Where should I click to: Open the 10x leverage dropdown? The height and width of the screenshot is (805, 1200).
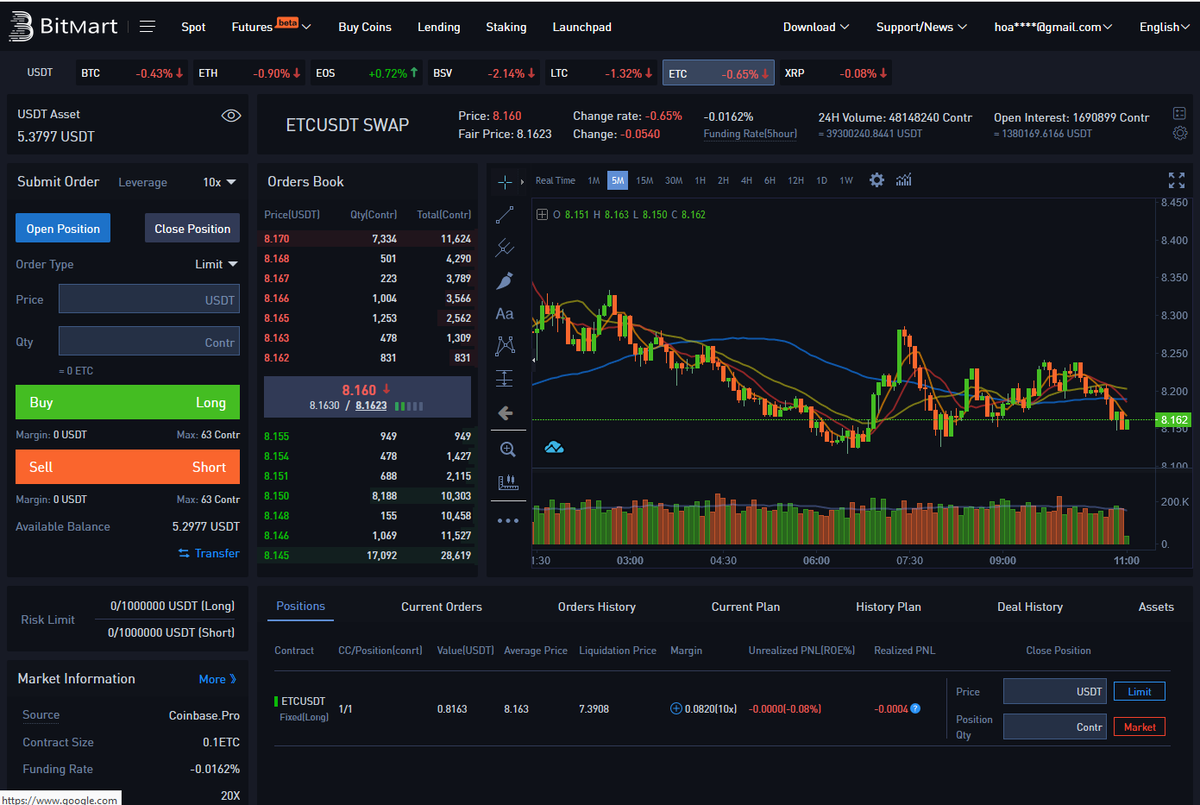click(x=219, y=182)
